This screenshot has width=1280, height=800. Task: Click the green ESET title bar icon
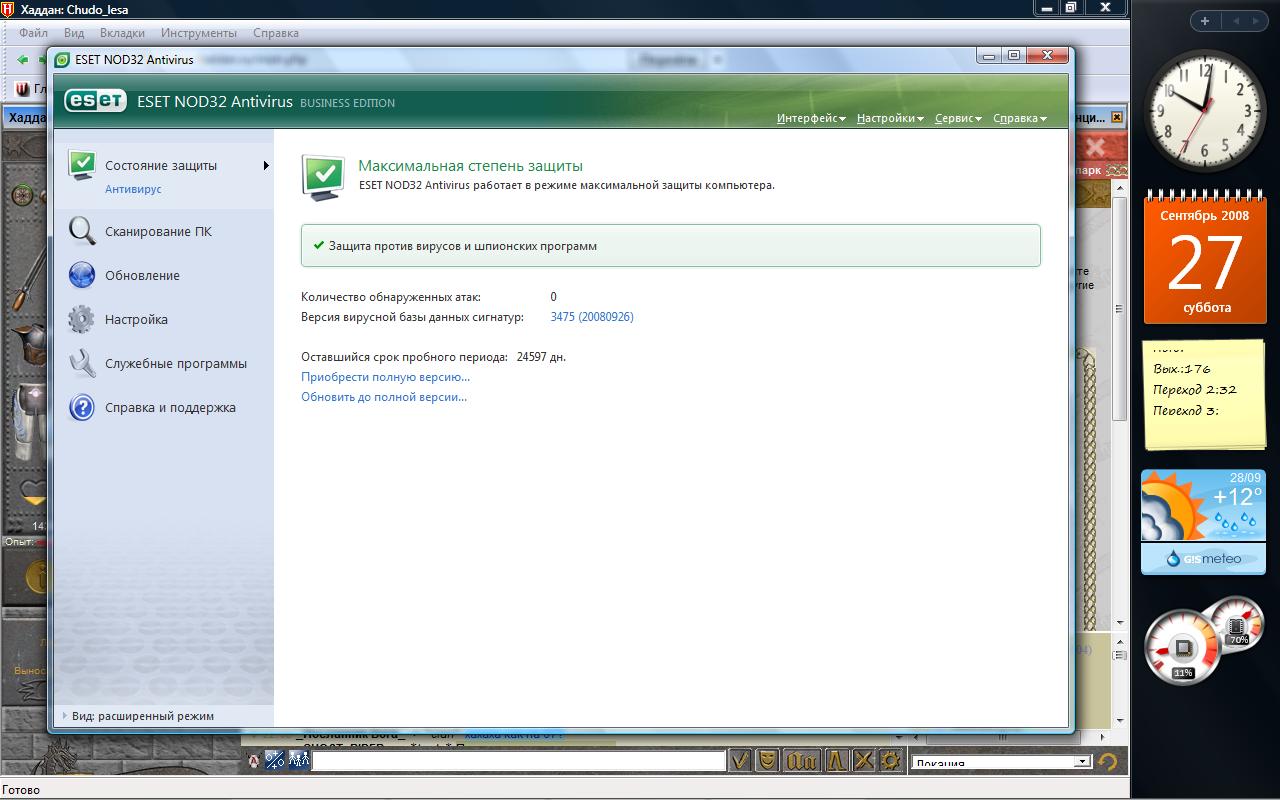[x=63, y=60]
